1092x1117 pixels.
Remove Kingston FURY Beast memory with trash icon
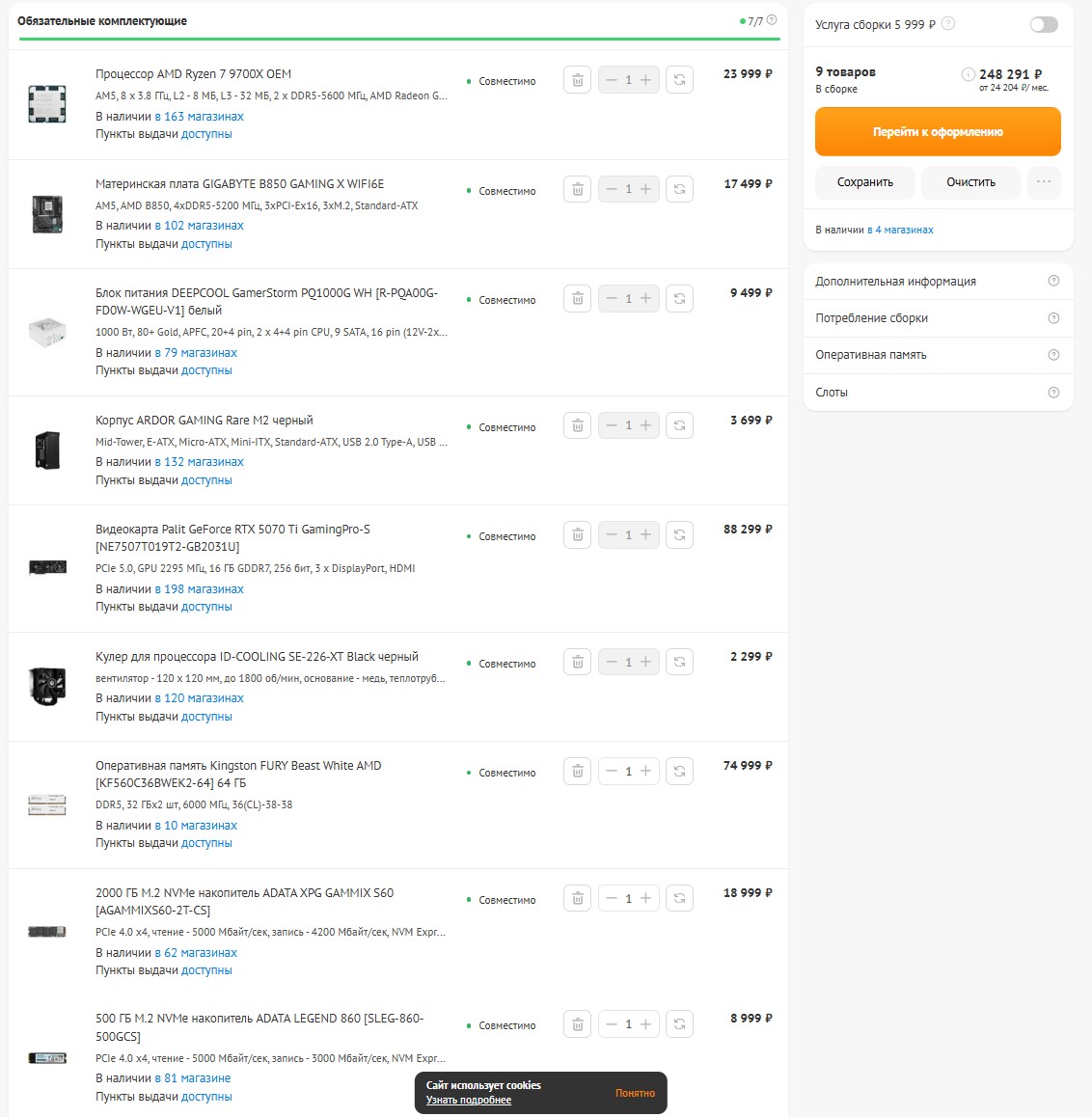click(x=577, y=772)
